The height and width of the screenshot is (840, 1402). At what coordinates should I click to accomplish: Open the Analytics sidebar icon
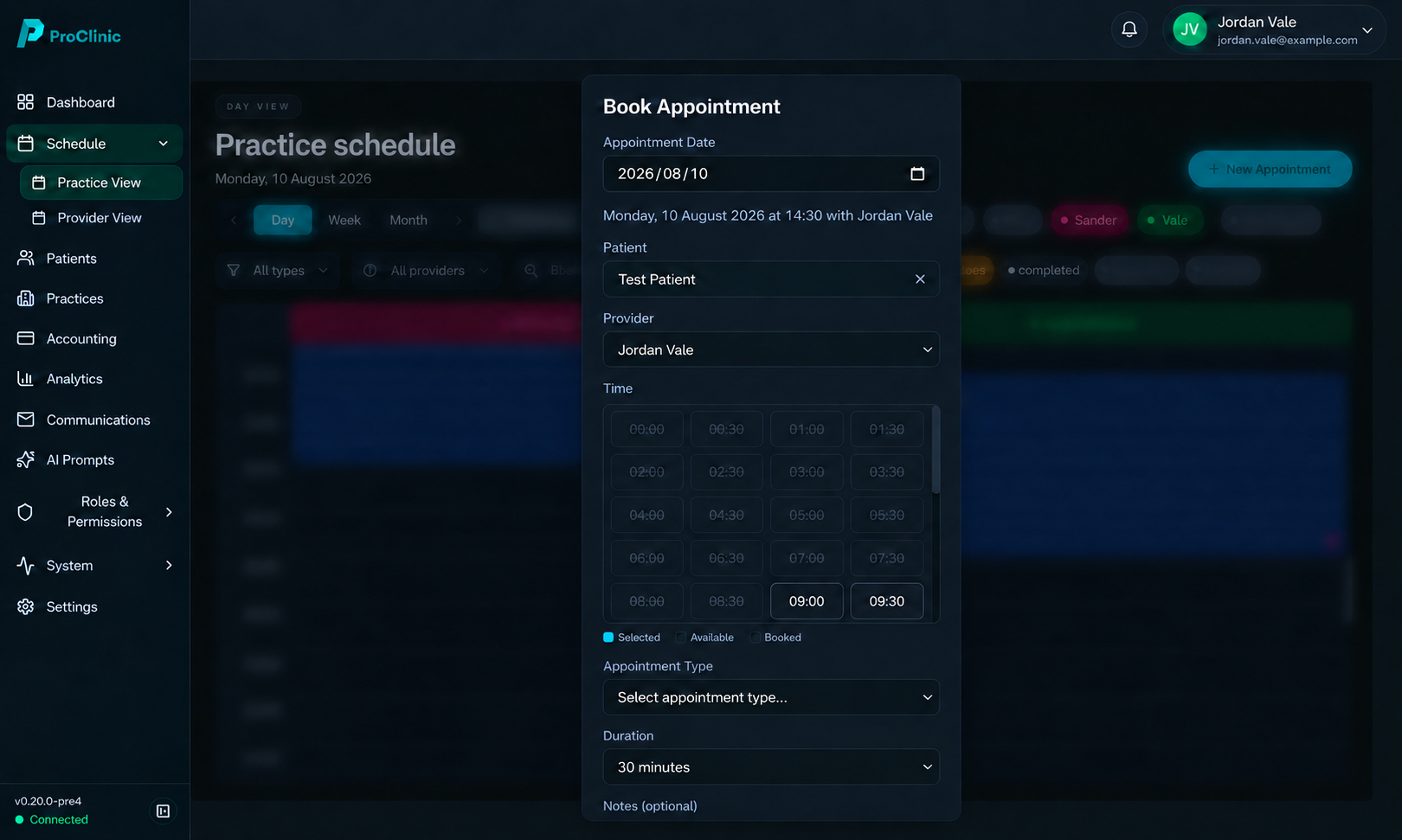pyautogui.click(x=26, y=379)
